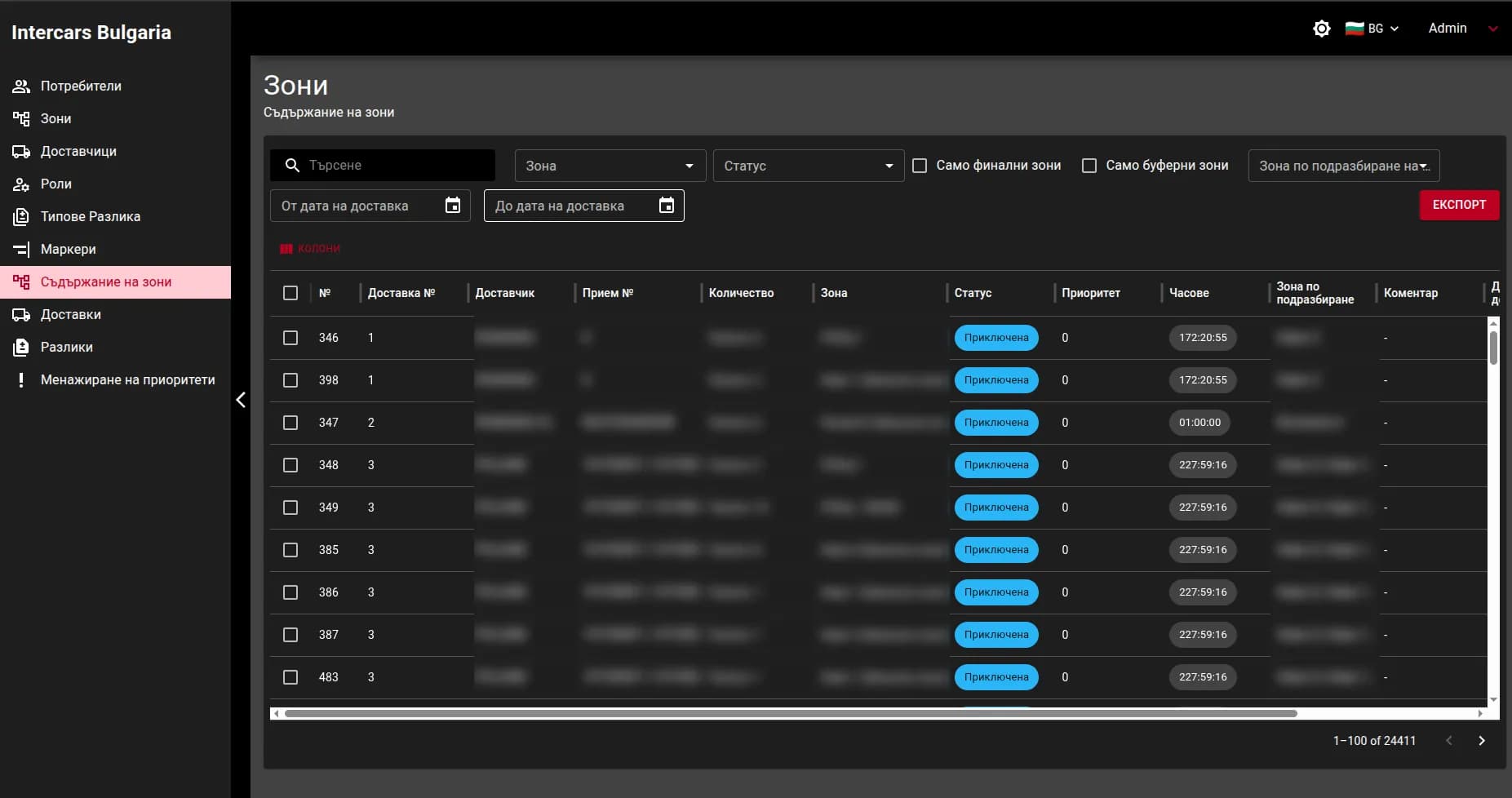Screen dimensions: 1512x798
Task: Sort by the Приоритет column header
Action: (1091, 293)
